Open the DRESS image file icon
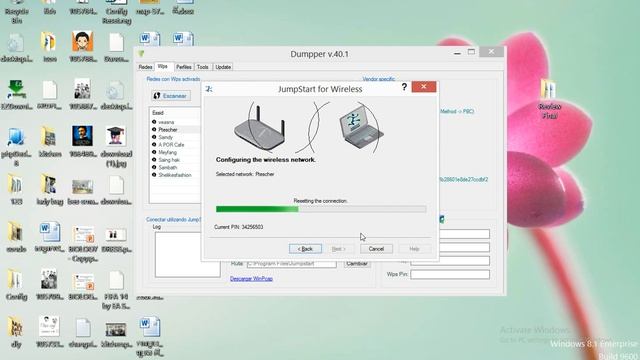Image resolution: width=640 pixels, height=360 pixels. coord(116,240)
